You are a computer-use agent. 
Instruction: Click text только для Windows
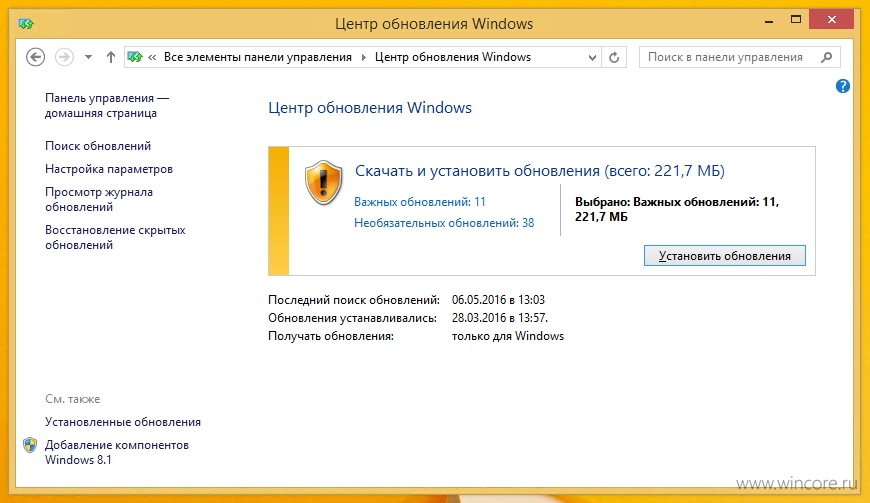point(508,336)
